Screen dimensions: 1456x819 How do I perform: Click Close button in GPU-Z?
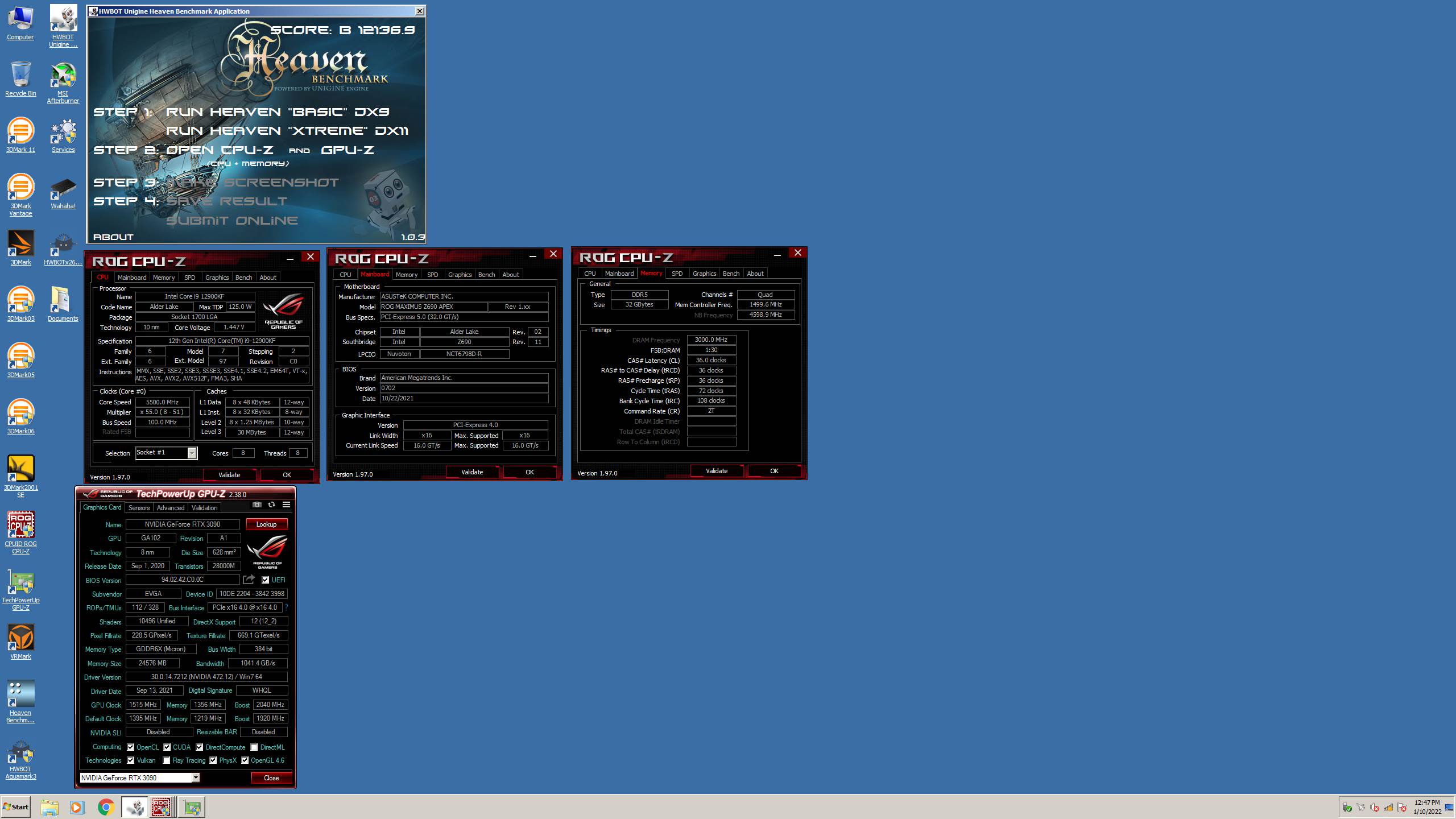(x=271, y=778)
